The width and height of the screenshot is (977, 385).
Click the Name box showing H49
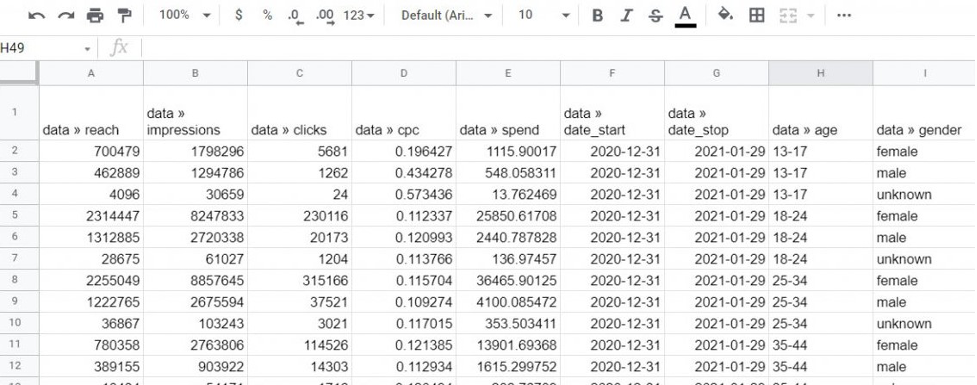[47, 48]
